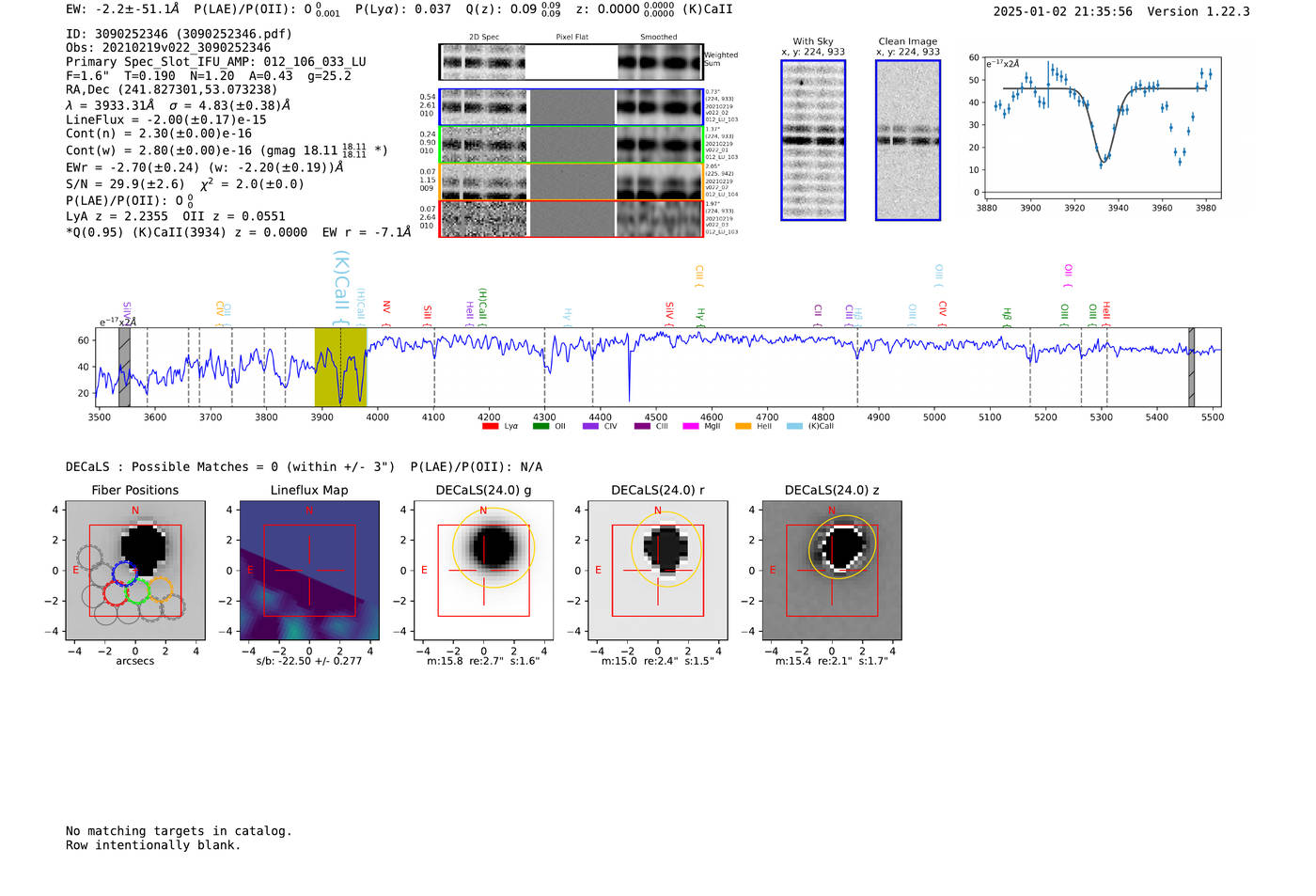View the DECaLS g-band cutout image
1316x896 pixels.
coord(484,572)
